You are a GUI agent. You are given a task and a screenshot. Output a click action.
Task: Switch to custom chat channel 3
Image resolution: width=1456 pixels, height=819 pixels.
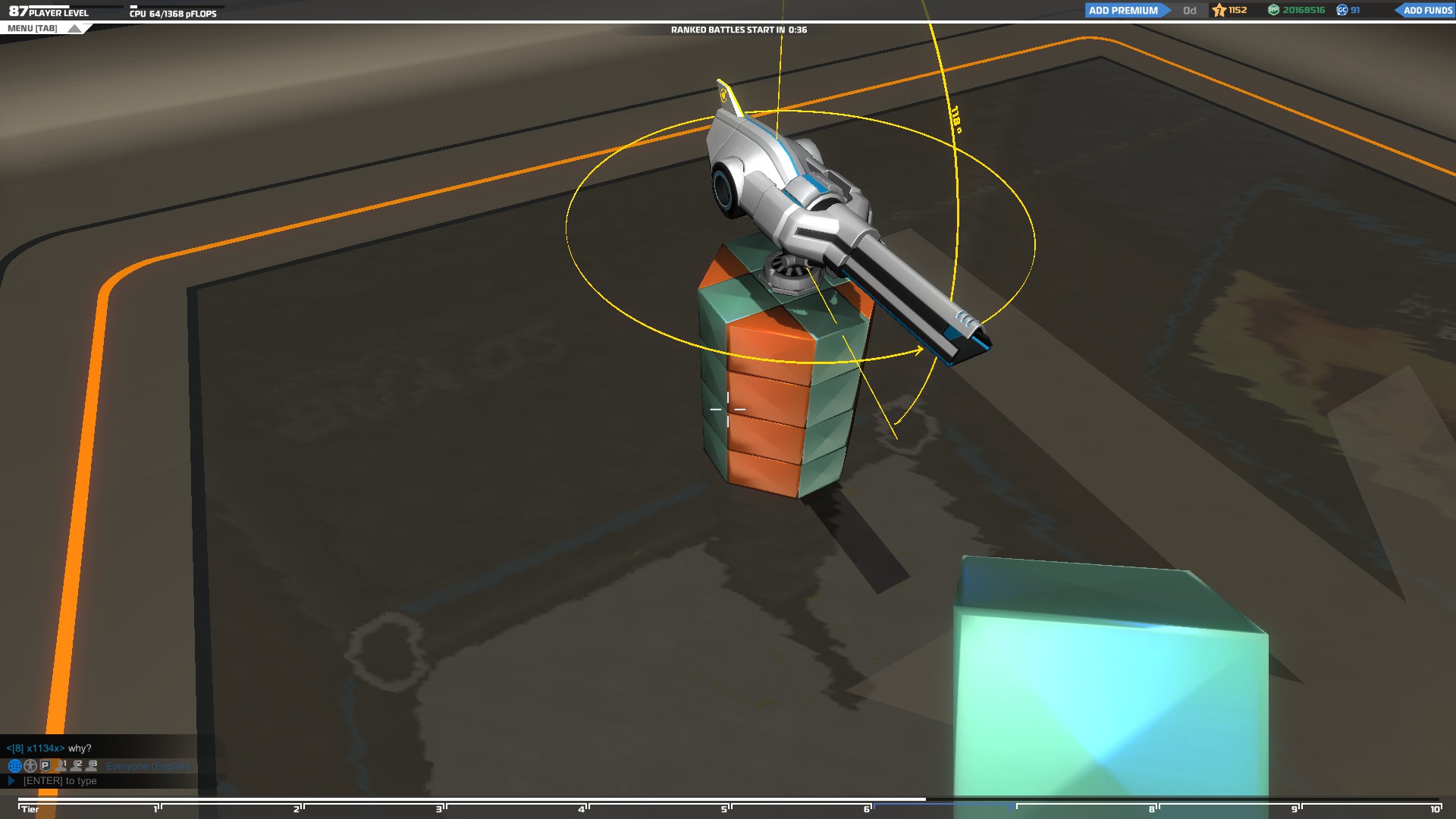92,766
